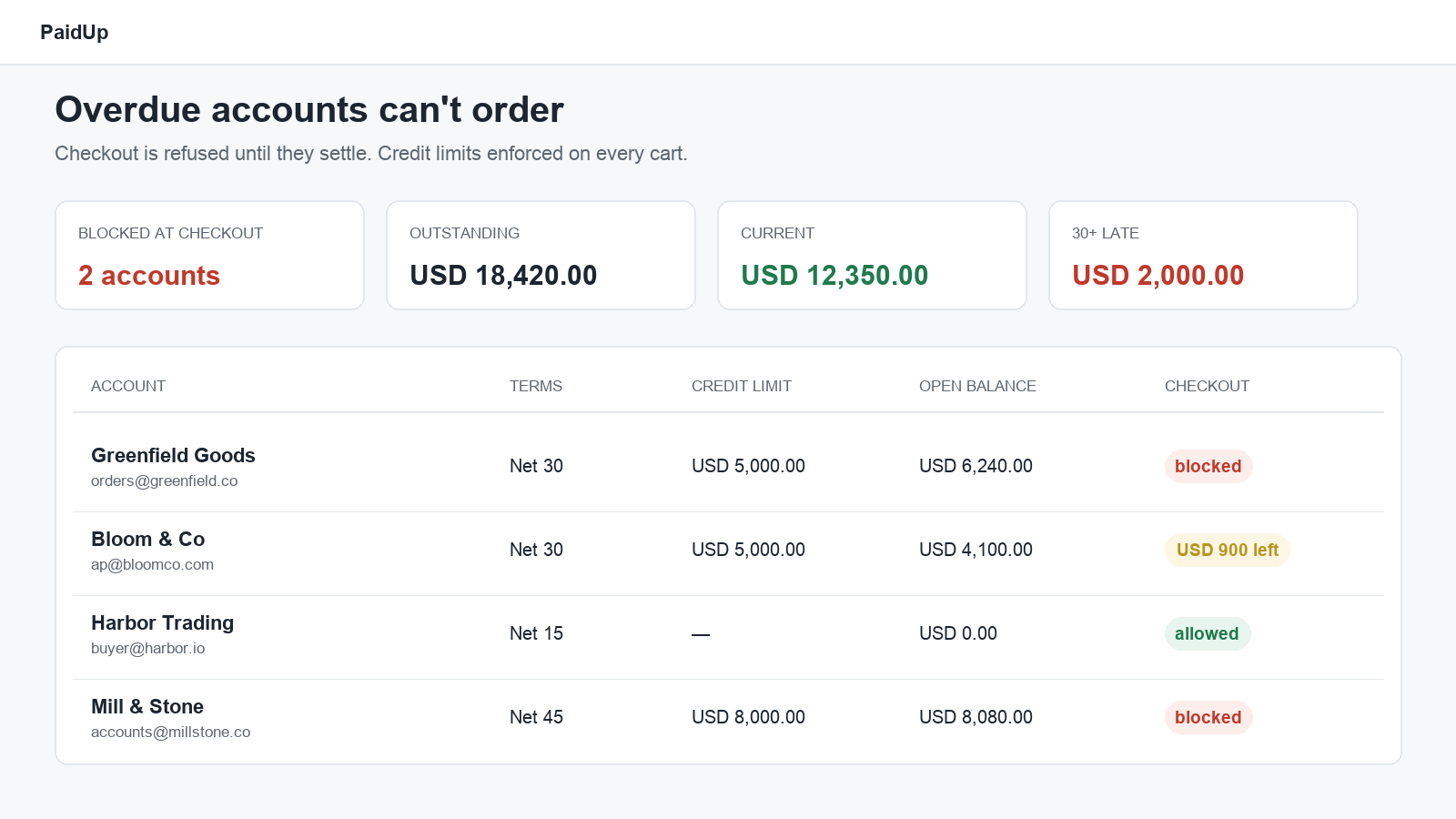Screen dimensions: 1456x819
Task: Select the Outstanding USD 18,420.00 card
Action: (x=541, y=255)
